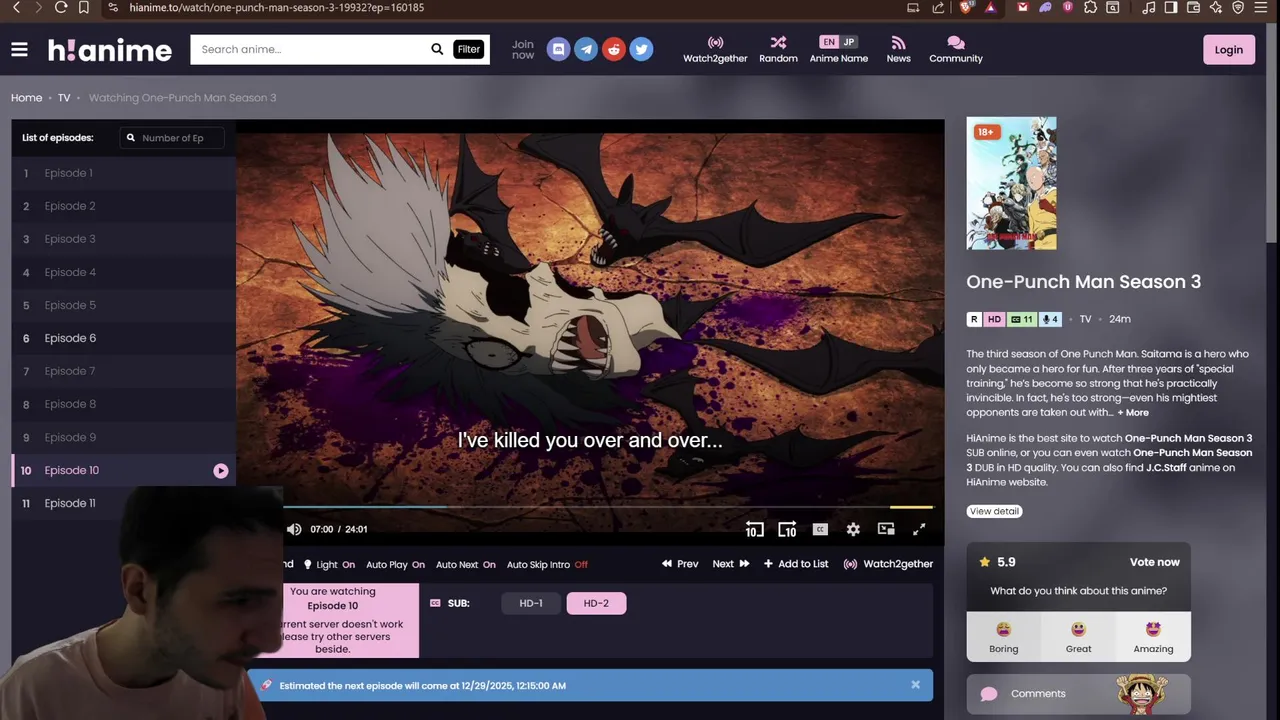Open Brave Shields icon
This screenshot has height=720, width=1280.
966,7
